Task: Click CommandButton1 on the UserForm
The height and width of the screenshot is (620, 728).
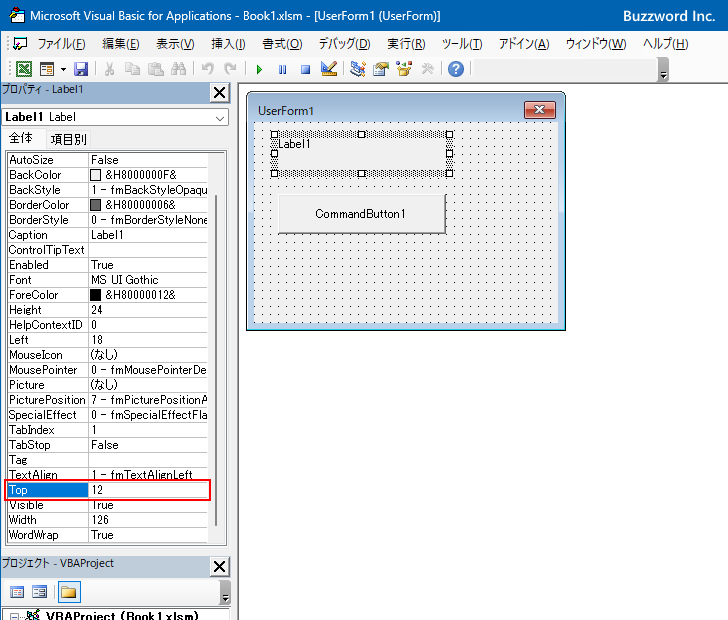Action: (362, 214)
